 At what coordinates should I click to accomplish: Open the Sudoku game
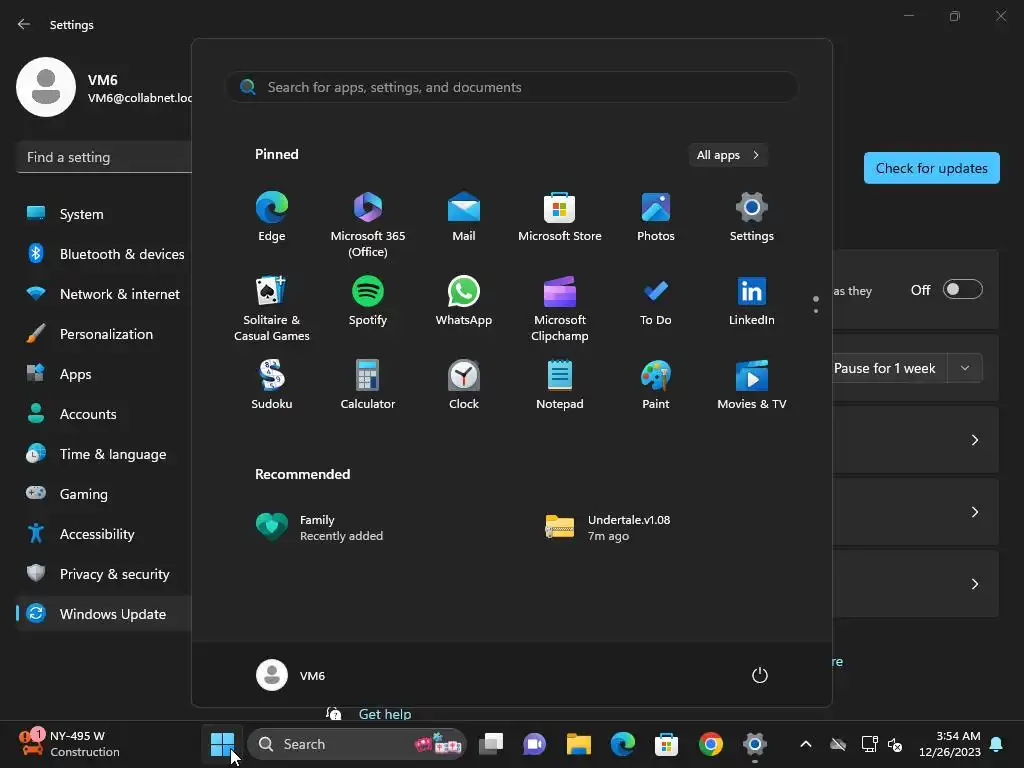[272, 385]
